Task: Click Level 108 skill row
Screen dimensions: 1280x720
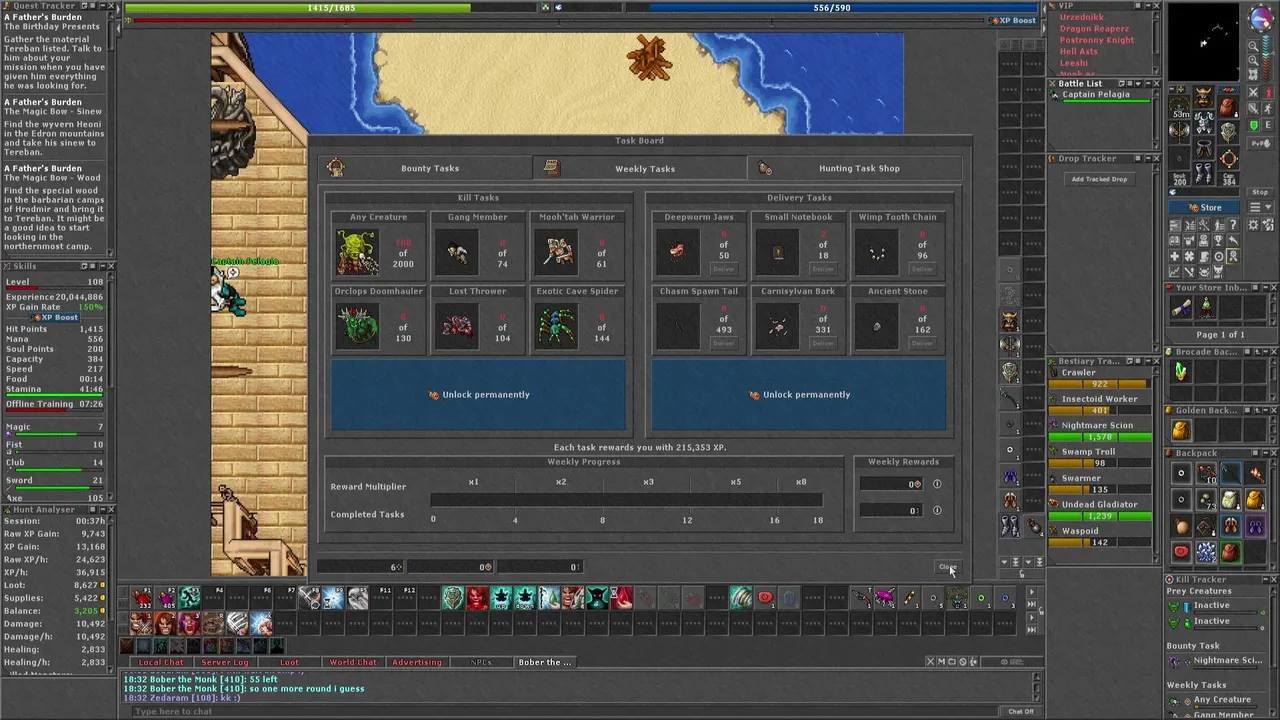Action: [x=54, y=282]
